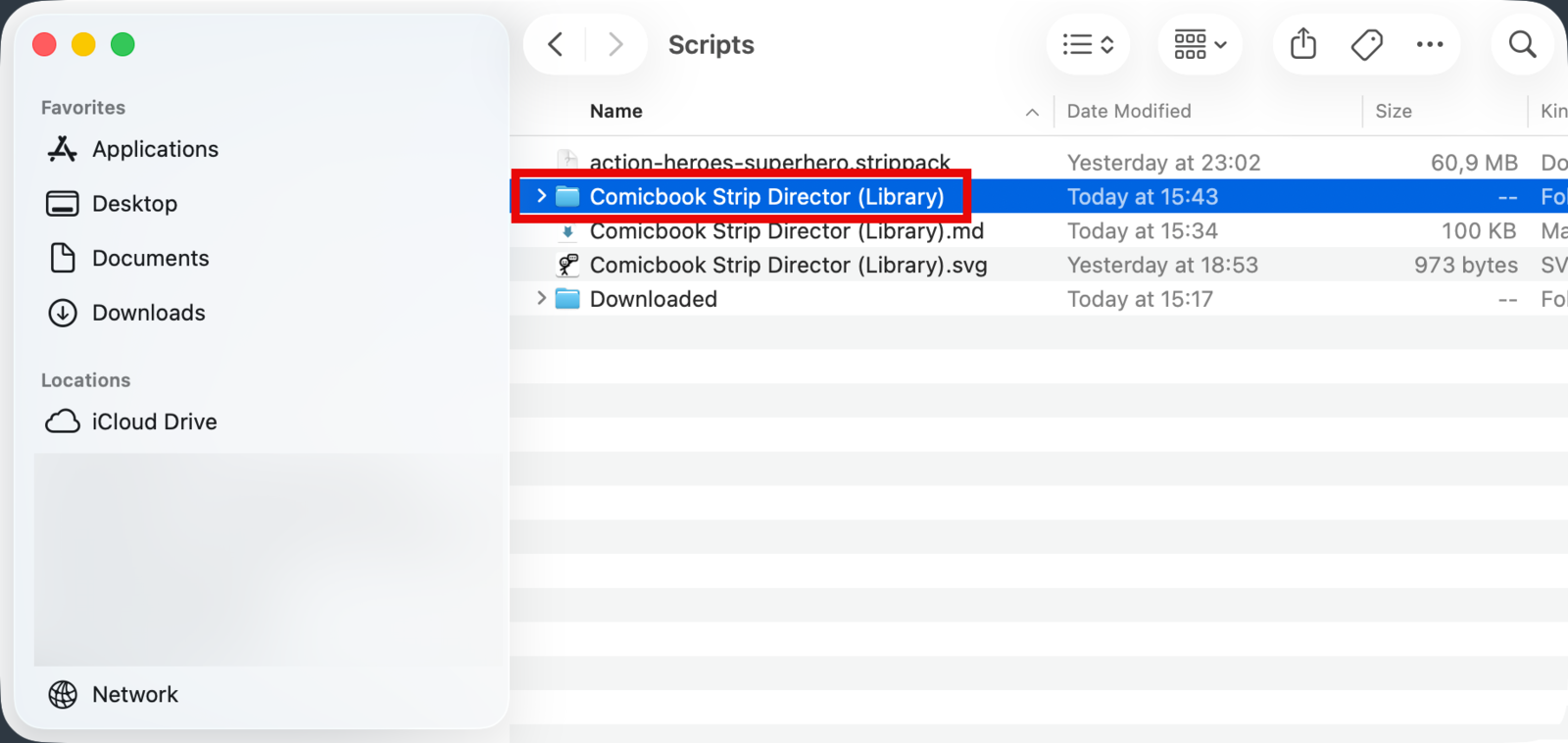1568x743 pixels.
Task: Open the Share button in toolbar
Action: (1303, 44)
